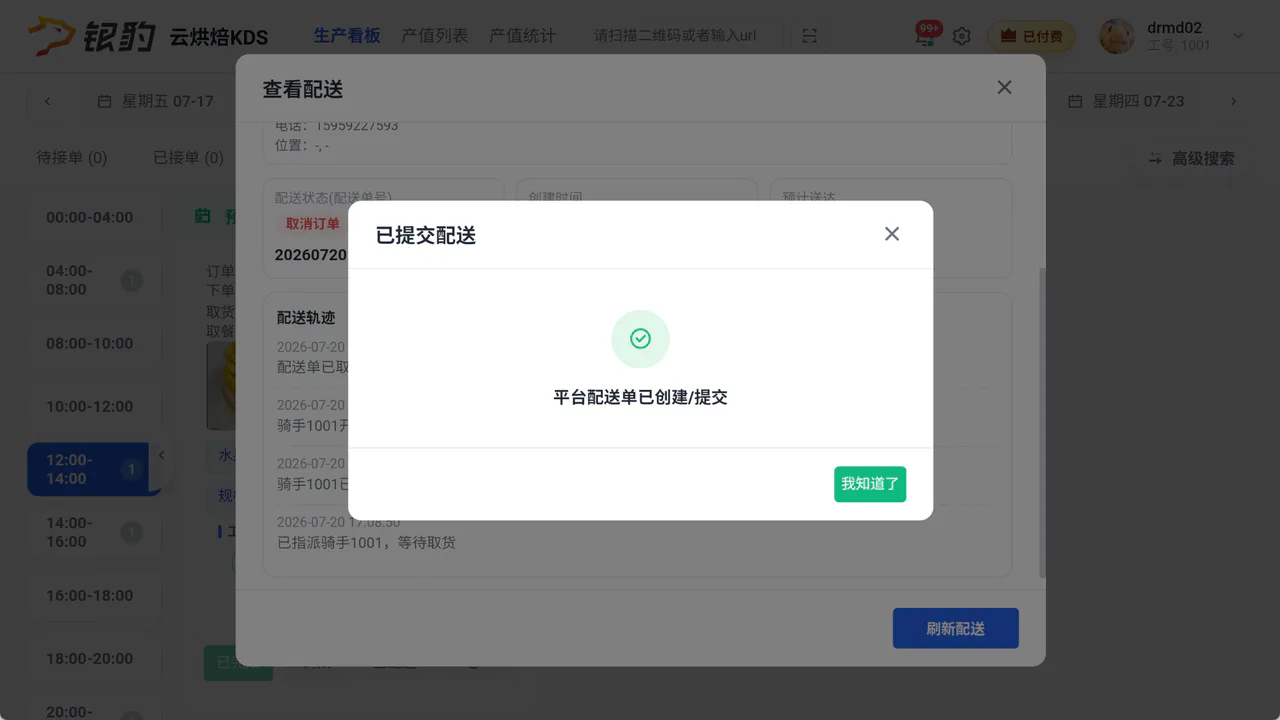Collapse the time slot sidebar chevron
Image resolution: width=1280 pixels, height=720 pixels.
click(x=162, y=455)
